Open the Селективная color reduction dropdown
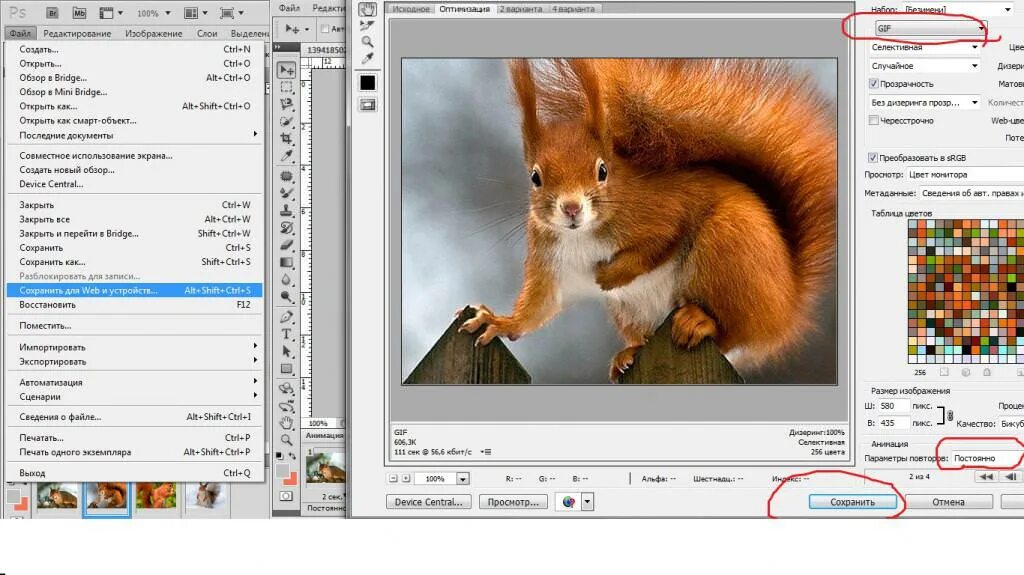This screenshot has height=575, width=1024. click(x=923, y=47)
